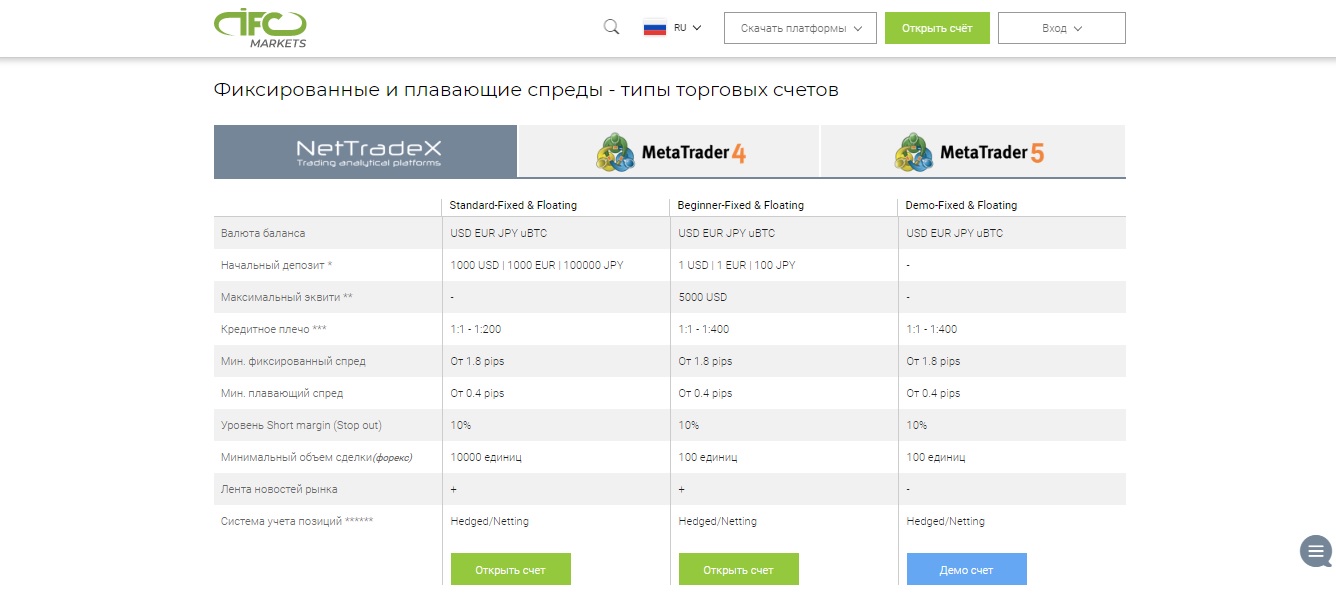Click the search magnifier icon in the header
The width and height of the screenshot is (1336, 594).
[x=610, y=27]
